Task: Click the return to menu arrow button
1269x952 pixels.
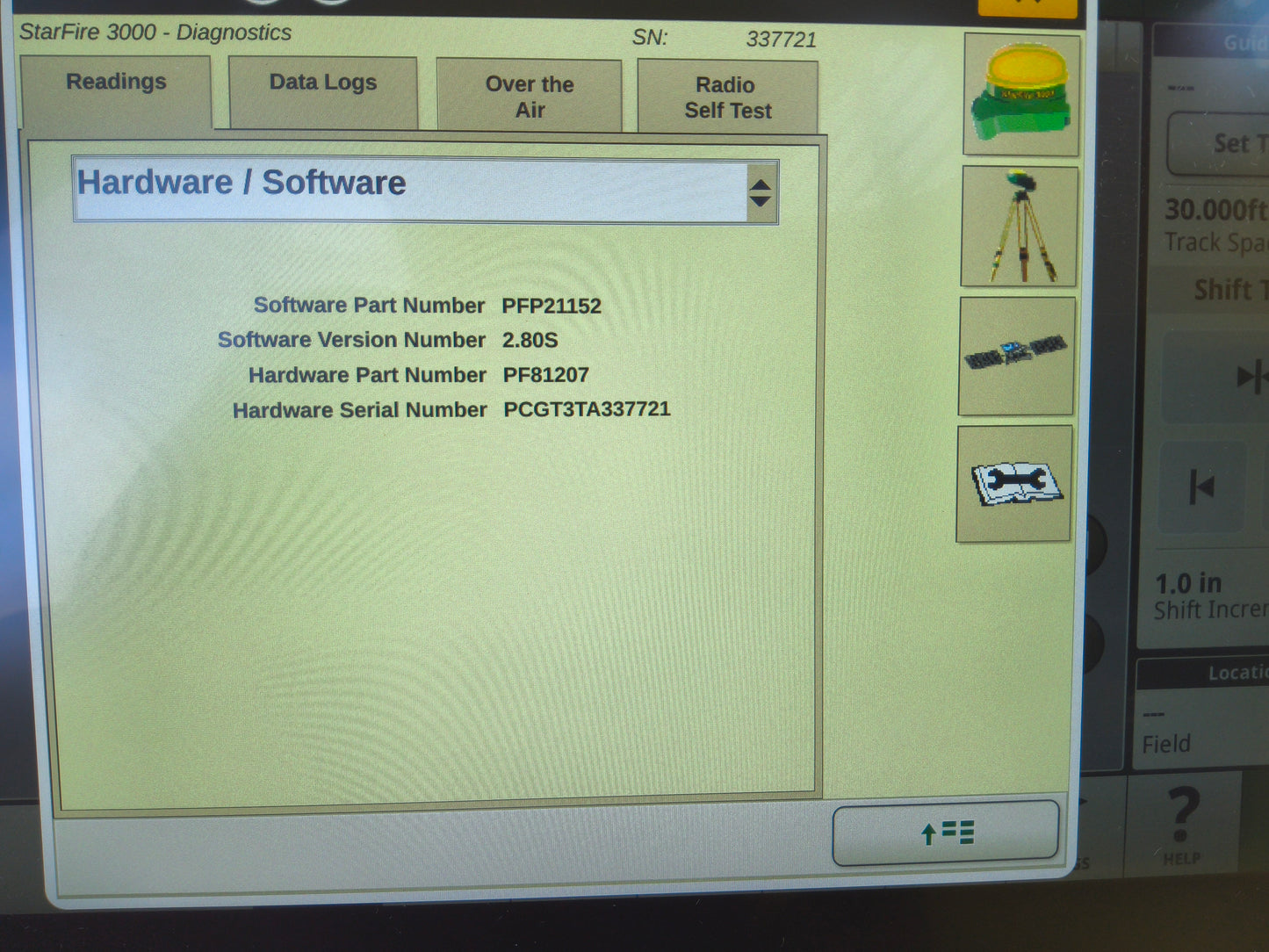Action: tap(946, 833)
